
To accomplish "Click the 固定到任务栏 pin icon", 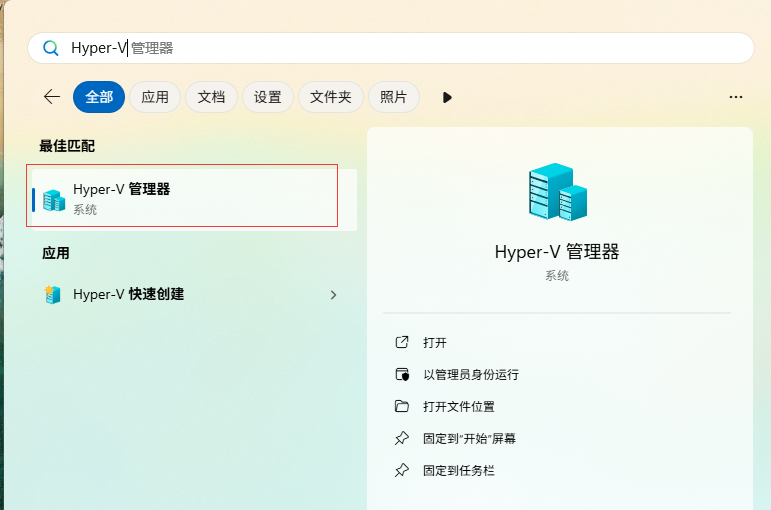I will 402,470.
